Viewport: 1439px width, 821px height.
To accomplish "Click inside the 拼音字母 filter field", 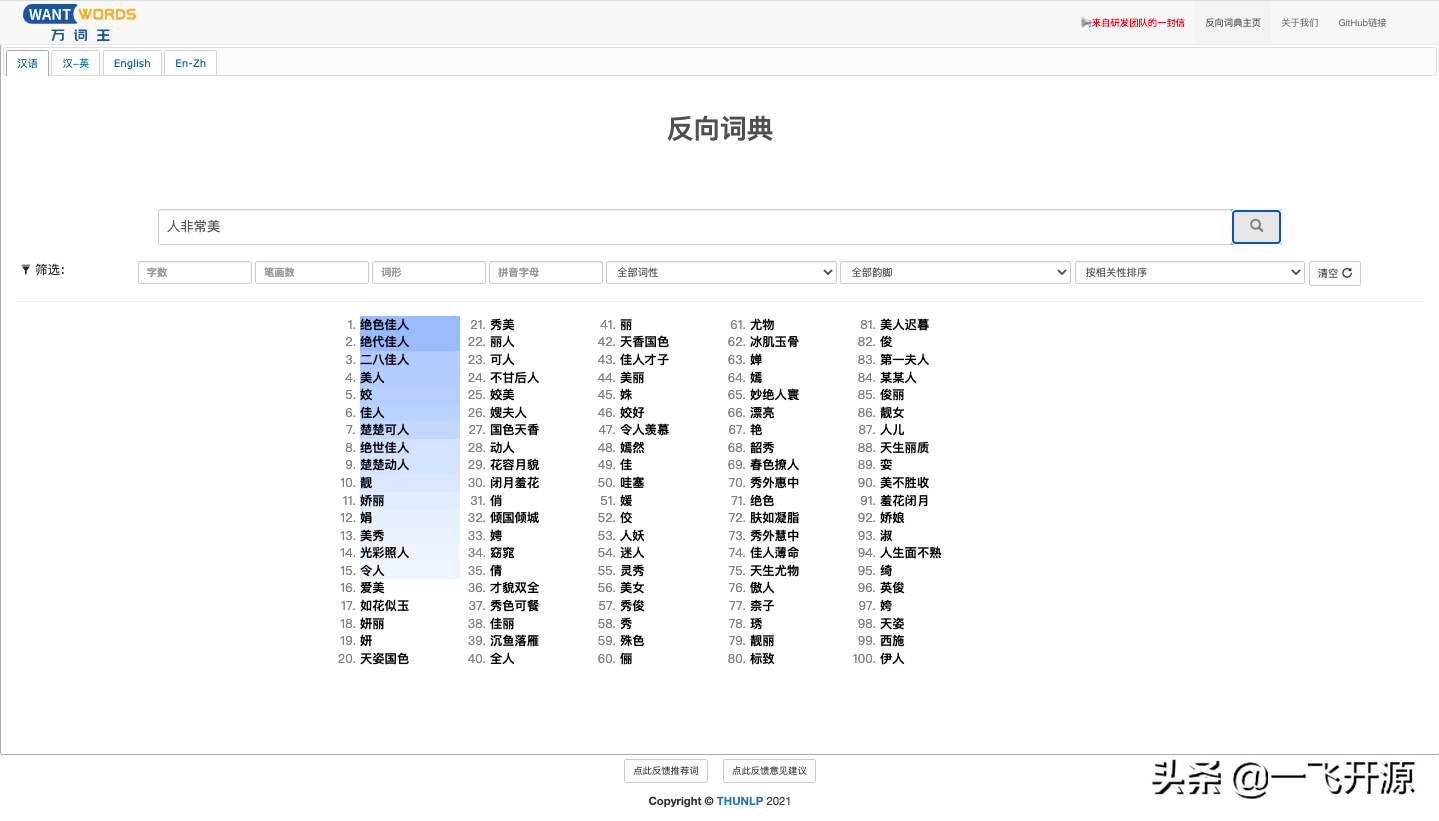I will [545, 272].
